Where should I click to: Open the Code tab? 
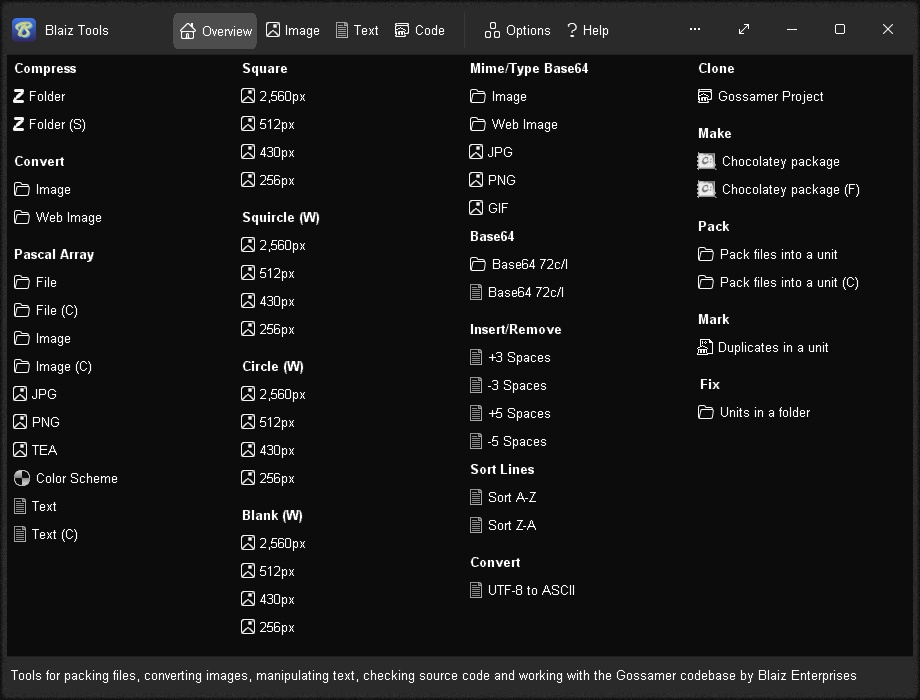coord(419,30)
